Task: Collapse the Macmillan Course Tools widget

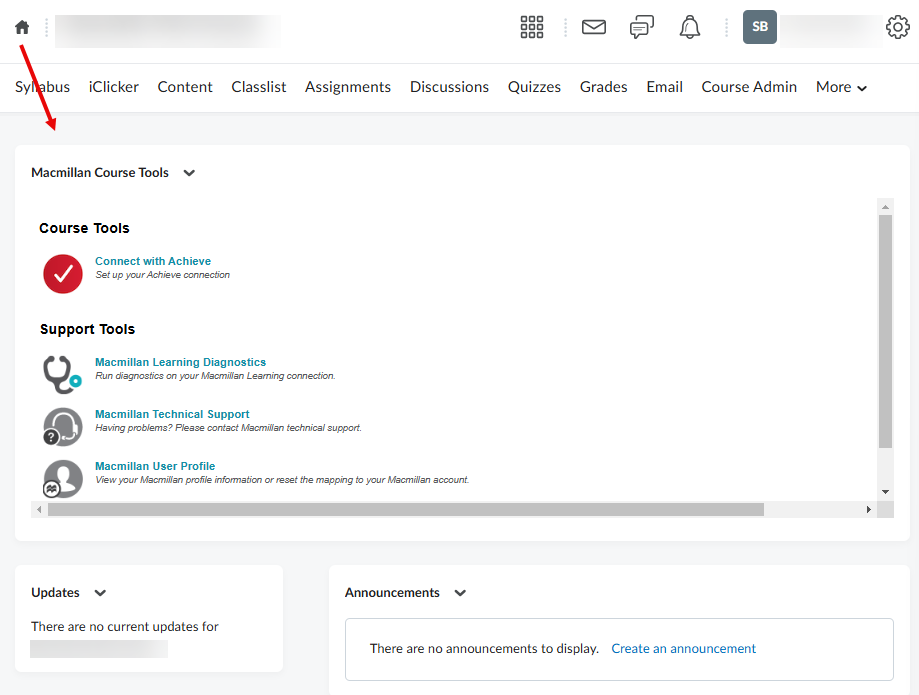Action: (189, 173)
